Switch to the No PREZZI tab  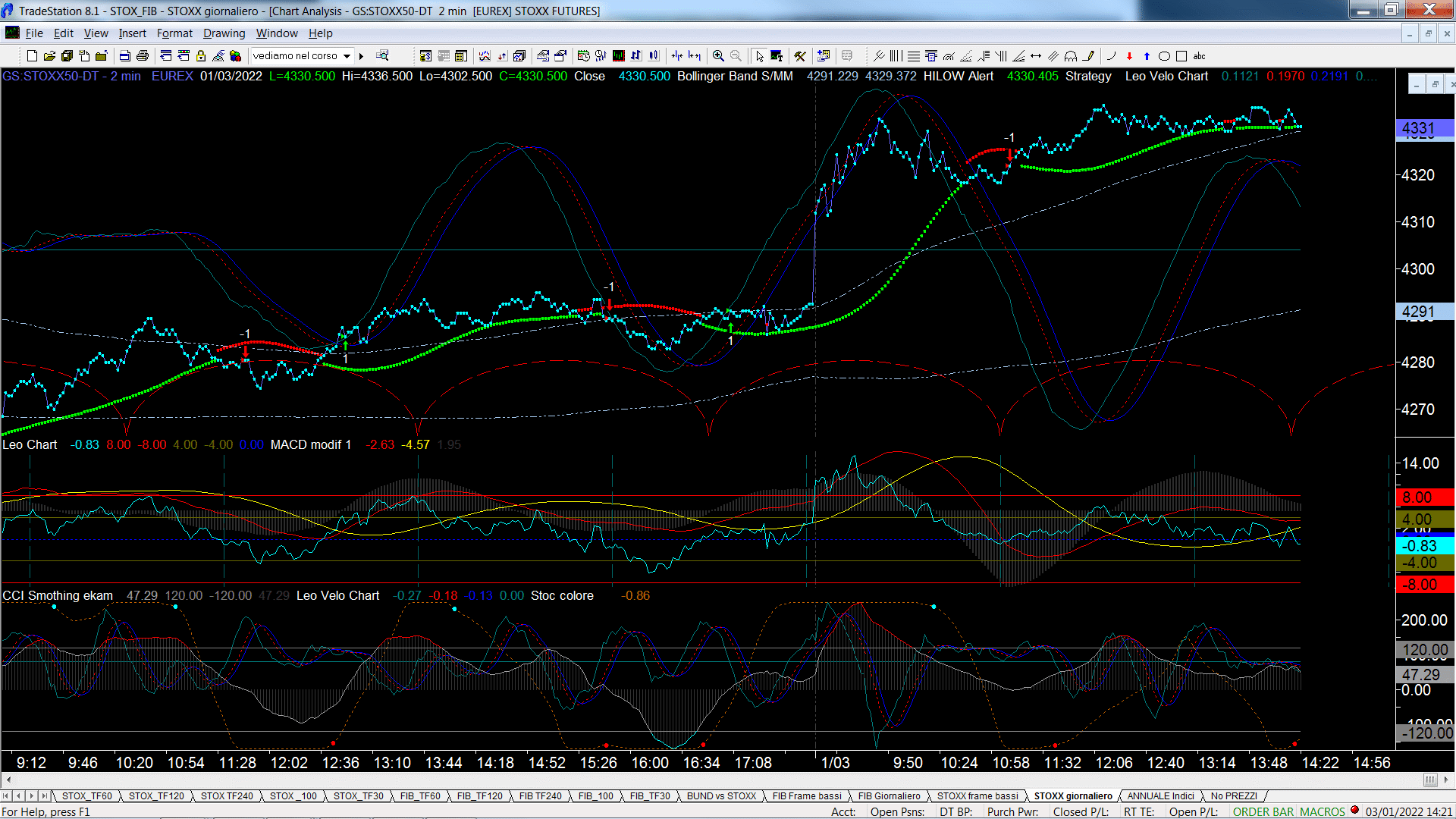(x=1234, y=796)
